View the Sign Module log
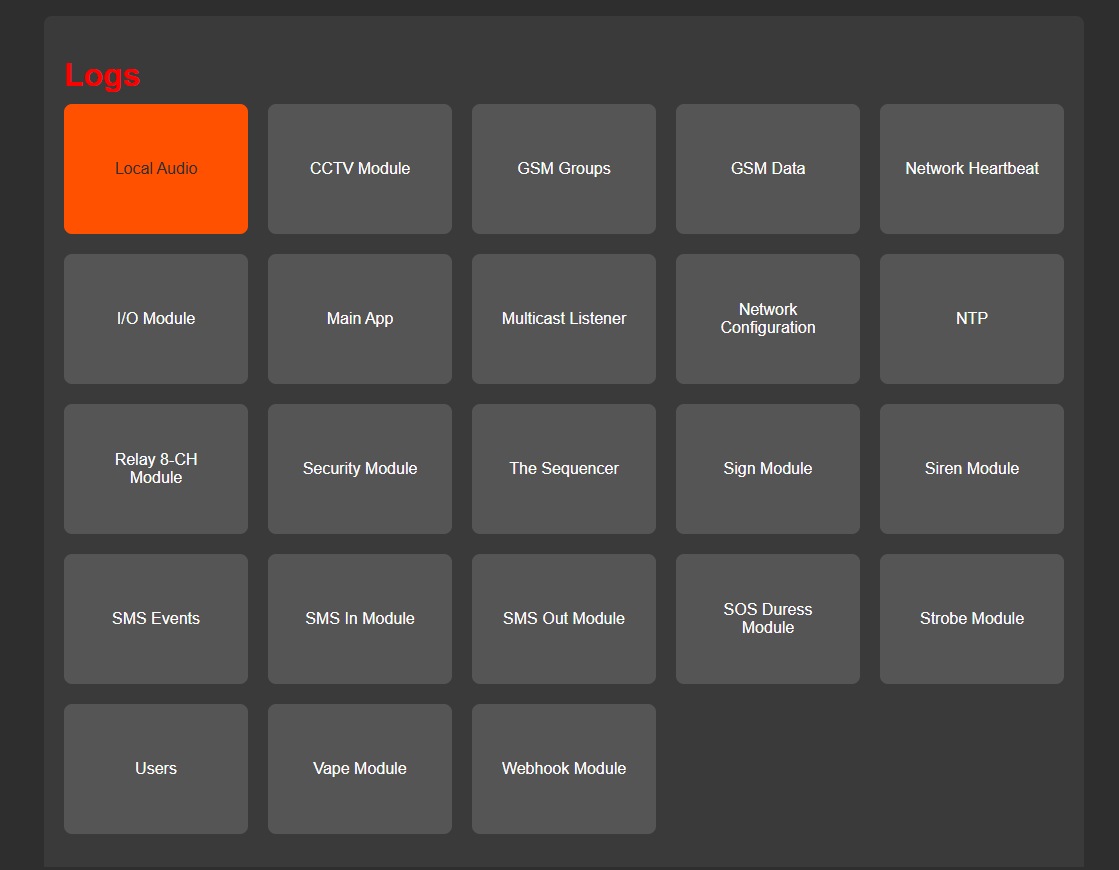Screen dimensions: 1119x870 (768, 469)
